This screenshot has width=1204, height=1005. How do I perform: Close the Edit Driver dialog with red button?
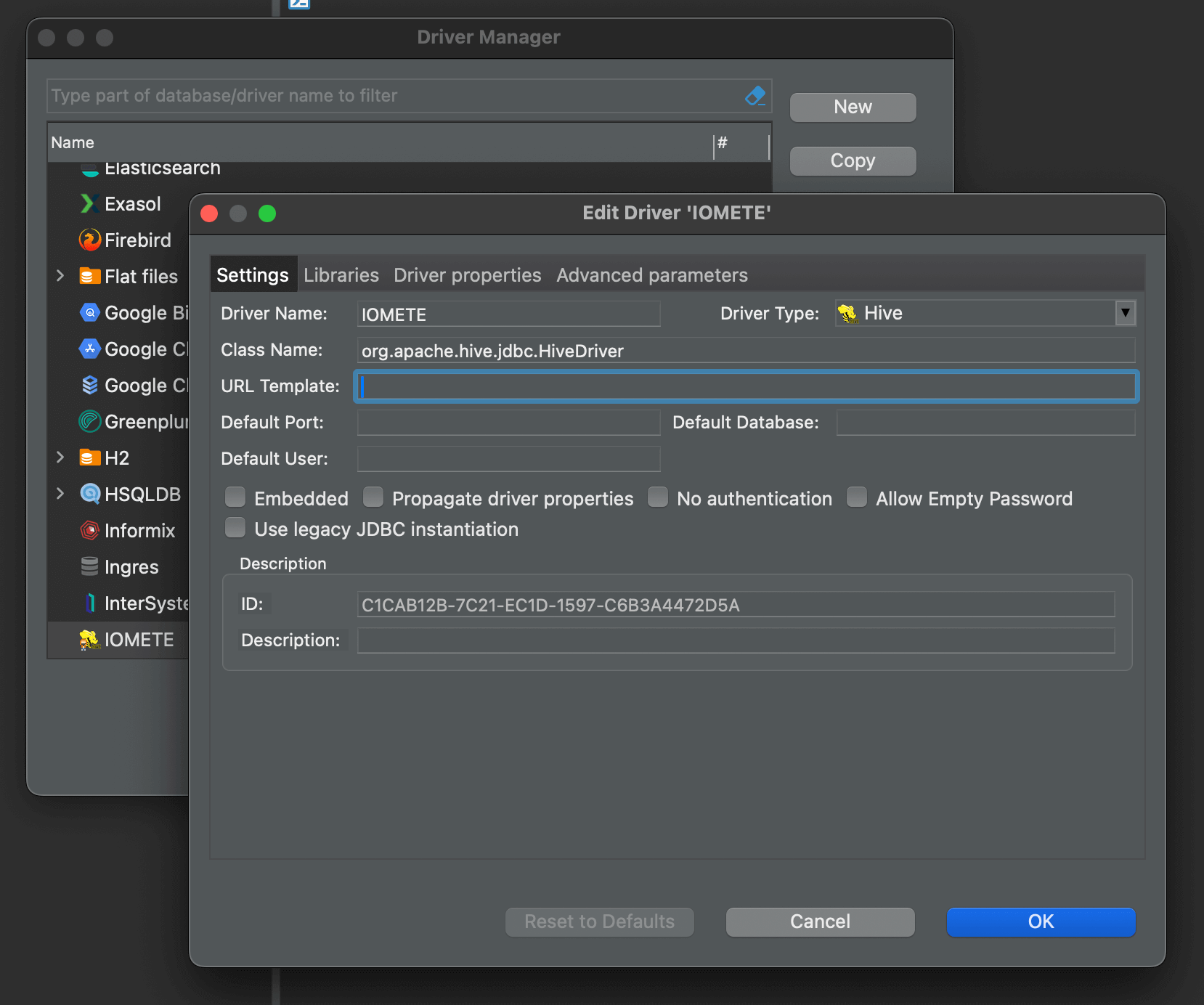(209, 213)
